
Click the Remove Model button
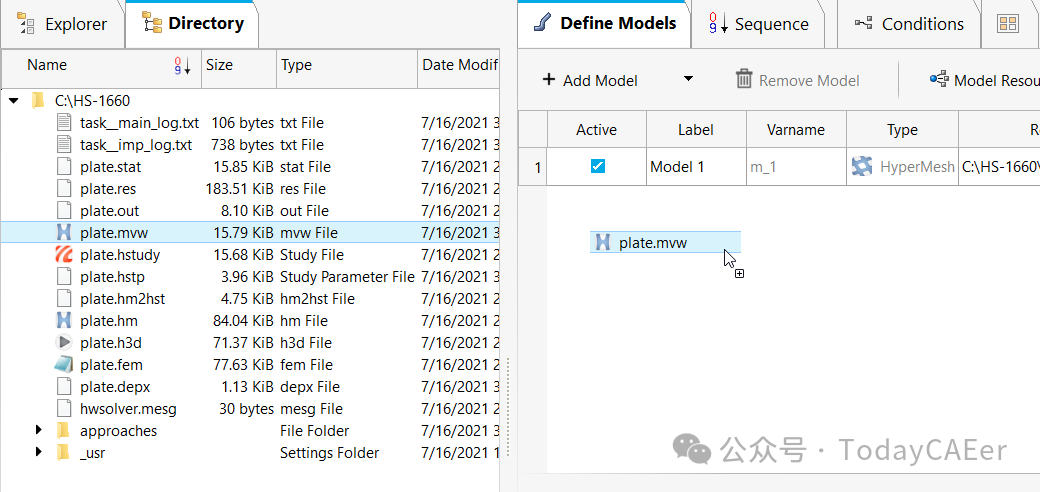[x=797, y=80]
